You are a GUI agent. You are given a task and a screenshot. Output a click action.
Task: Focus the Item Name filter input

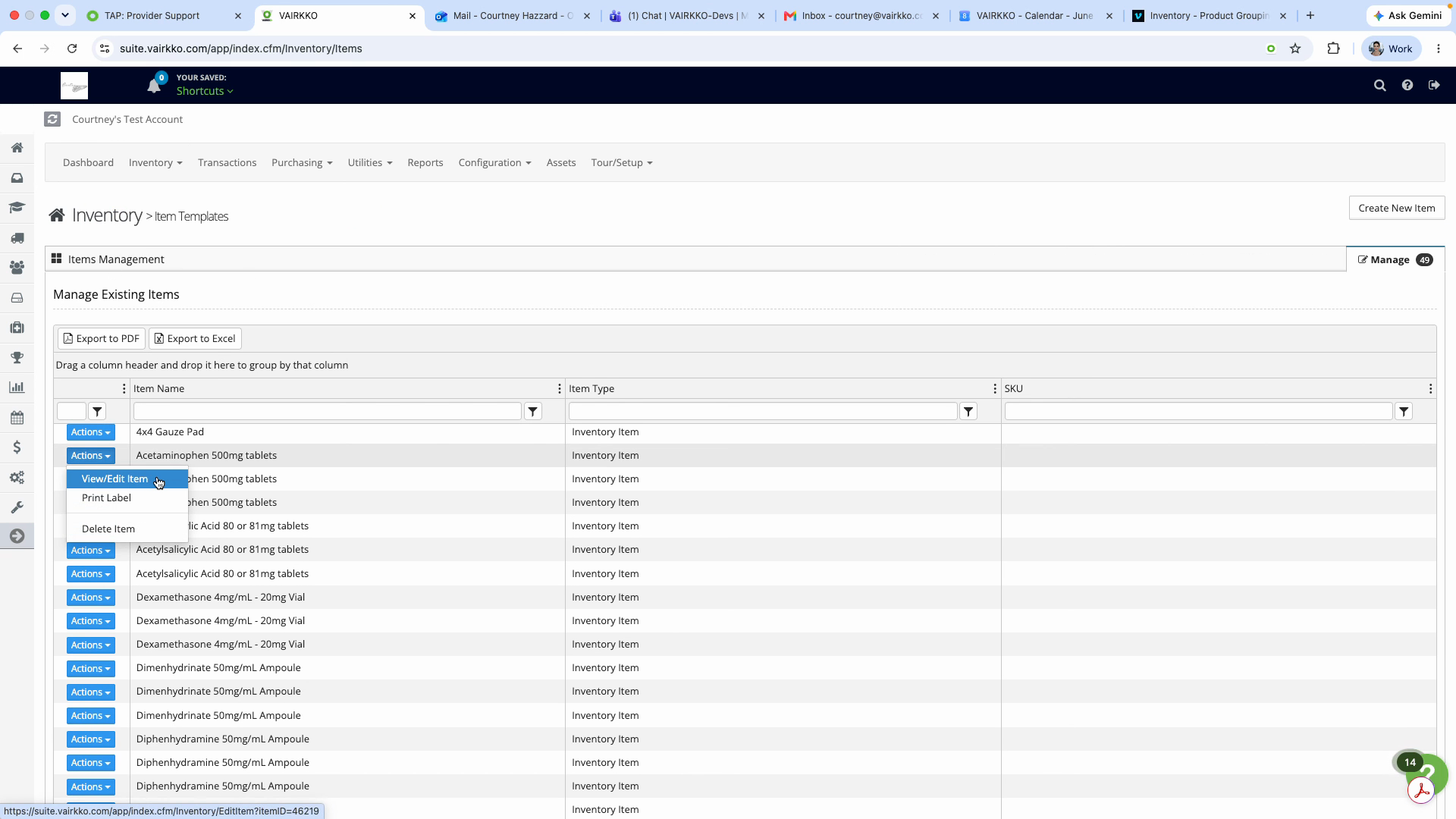pos(328,412)
